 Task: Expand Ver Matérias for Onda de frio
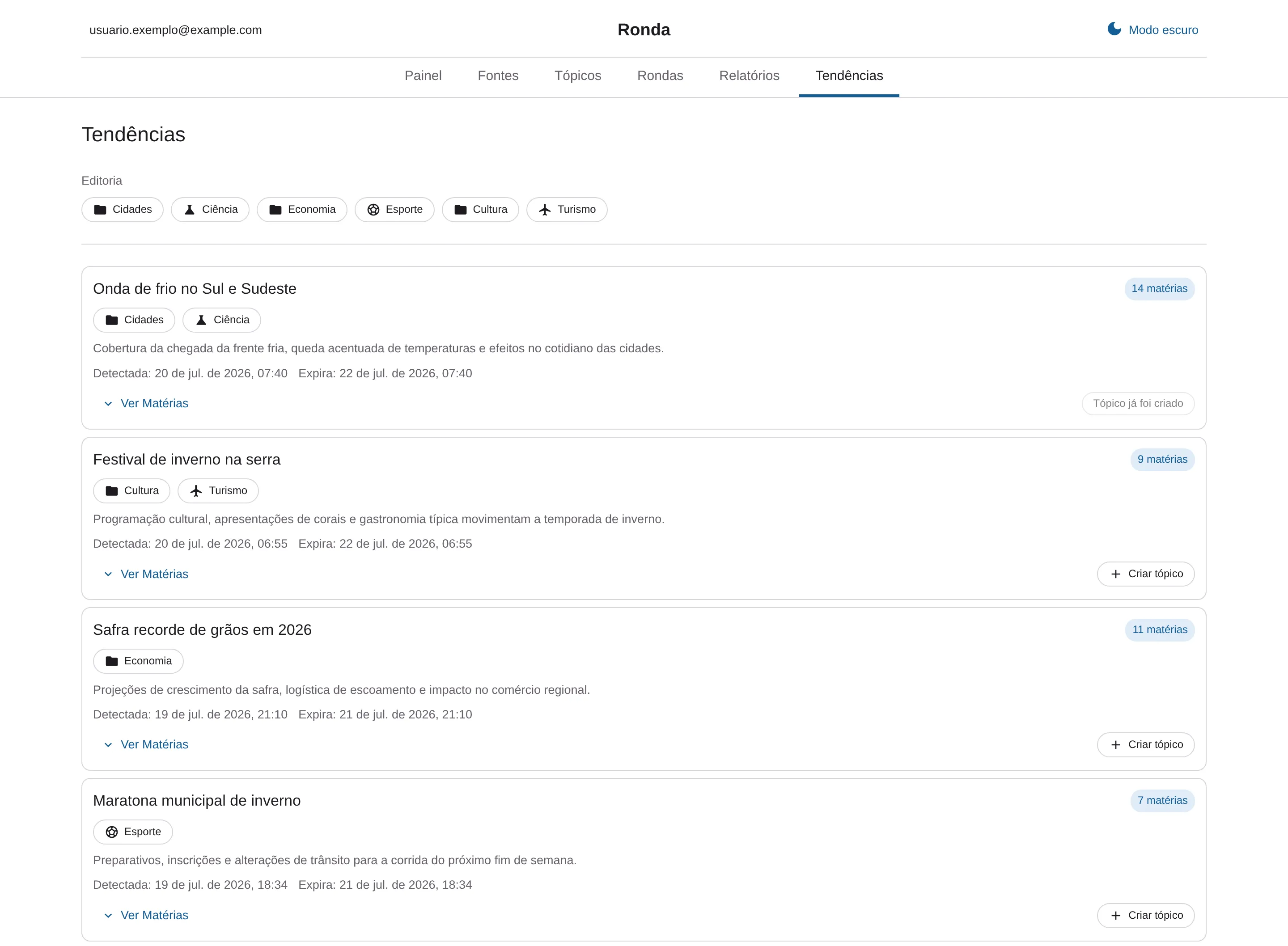tap(146, 404)
